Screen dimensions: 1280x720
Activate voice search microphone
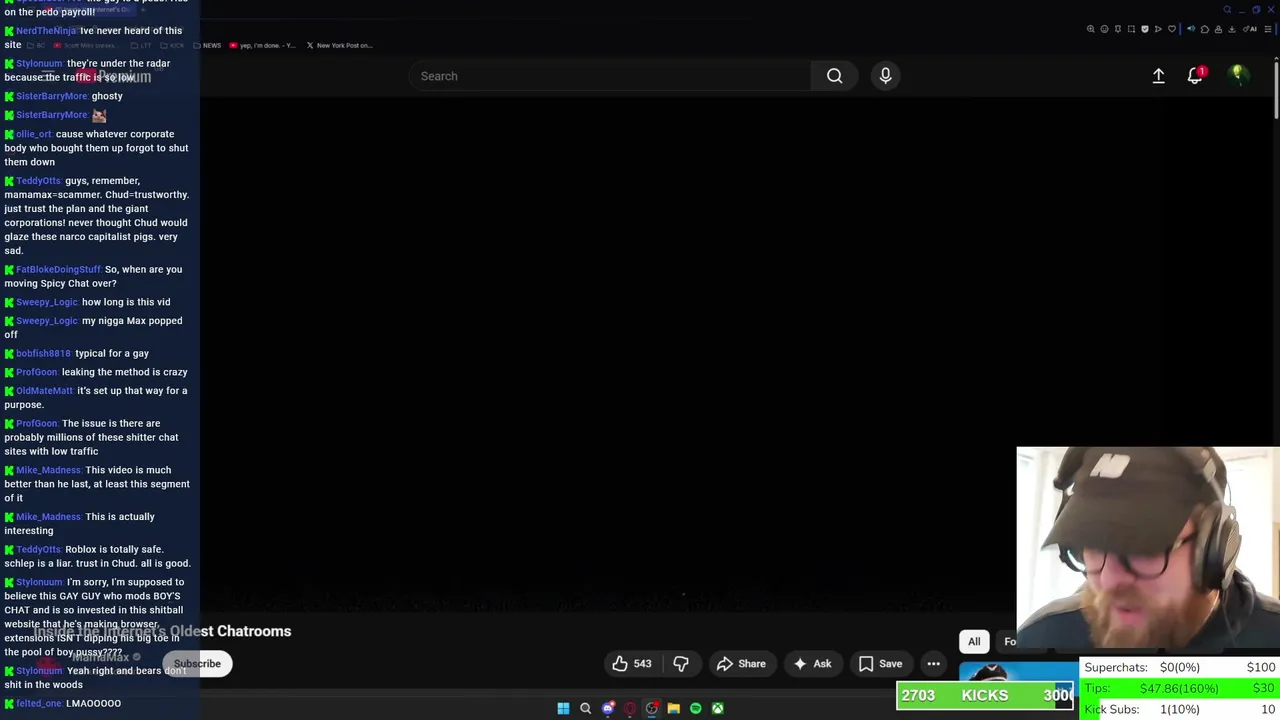pyautogui.click(x=885, y=76)
